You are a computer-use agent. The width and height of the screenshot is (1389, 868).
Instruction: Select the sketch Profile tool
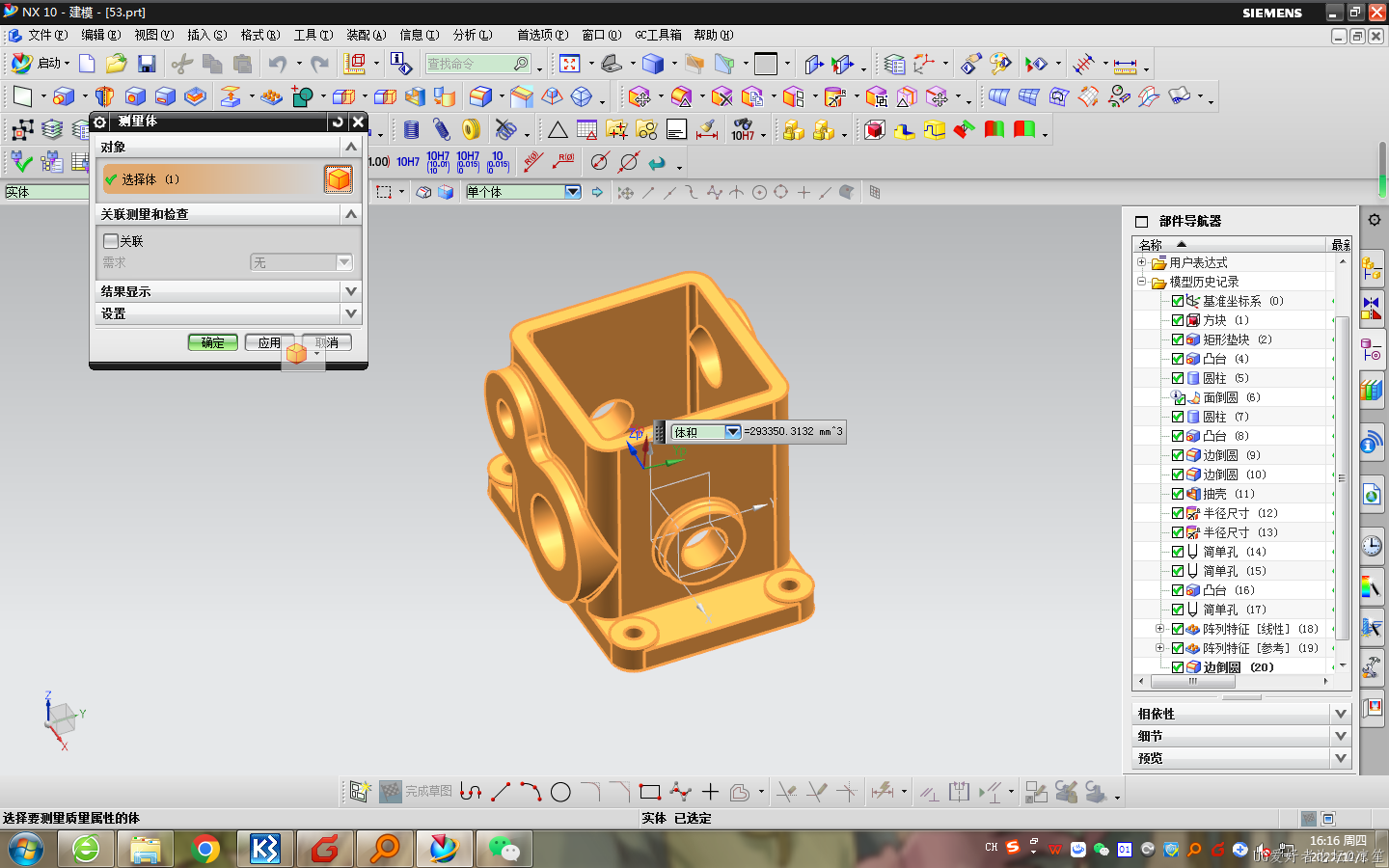point(471,793)
